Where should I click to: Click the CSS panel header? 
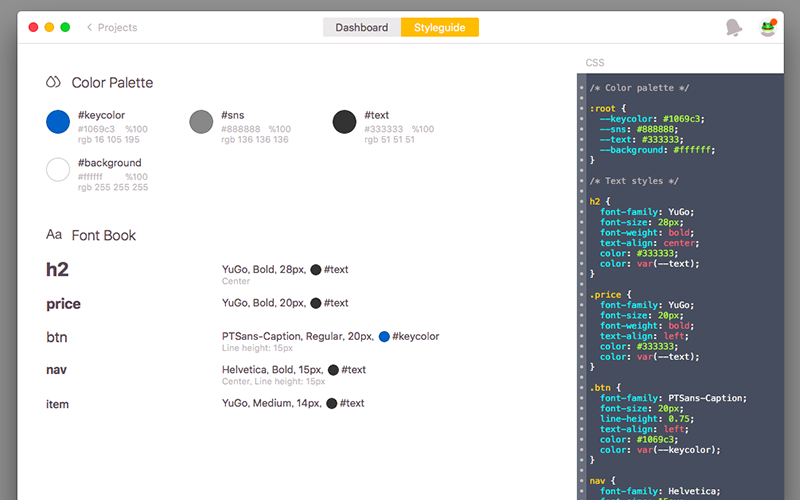pos(595,63)
